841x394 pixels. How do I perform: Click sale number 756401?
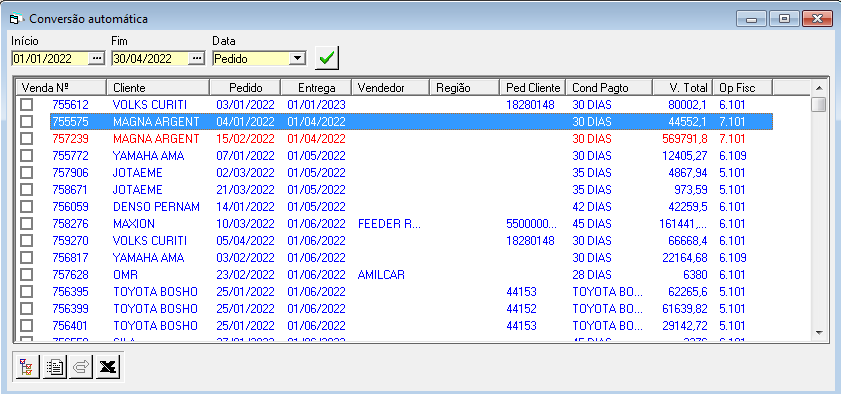point(70,326)
